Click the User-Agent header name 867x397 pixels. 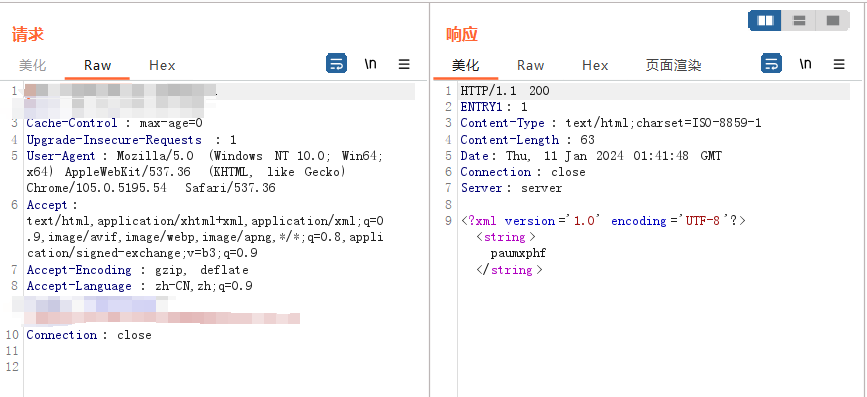coord(61,156)
